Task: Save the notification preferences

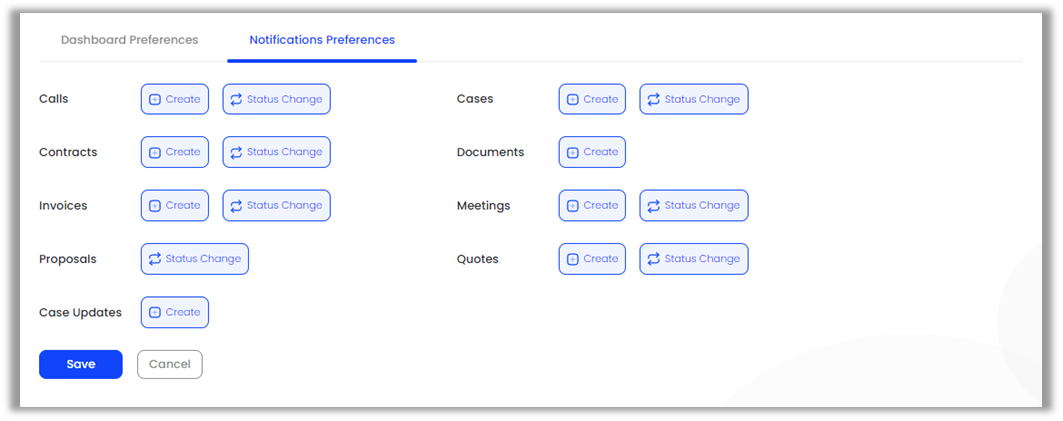Action: (x=81, y=364)
